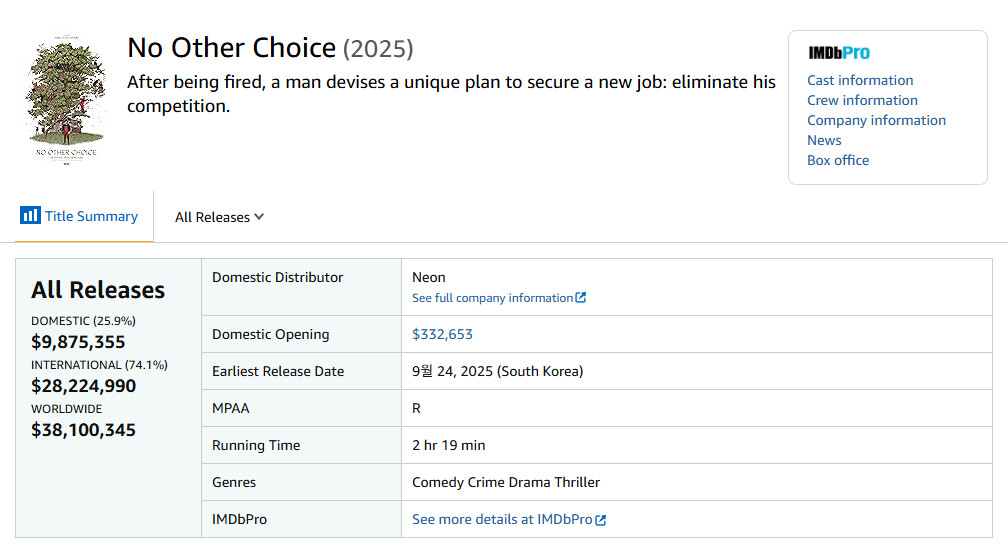
Task: Click the worldwide gross $38,100,345 figure
Action: pos(84,430)
